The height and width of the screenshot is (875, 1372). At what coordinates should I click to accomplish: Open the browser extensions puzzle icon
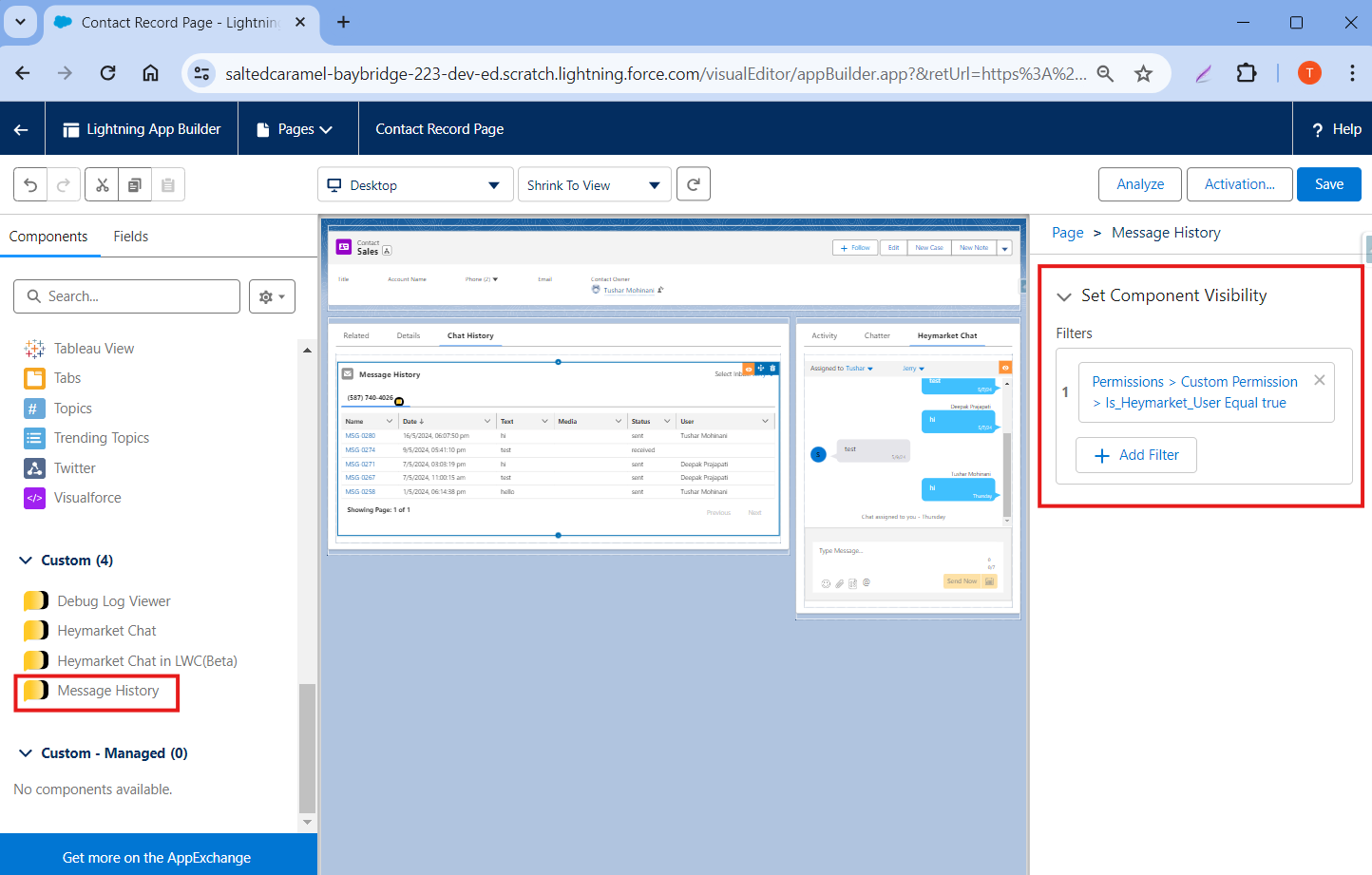pyautogui.click(x=1246, y=73)
